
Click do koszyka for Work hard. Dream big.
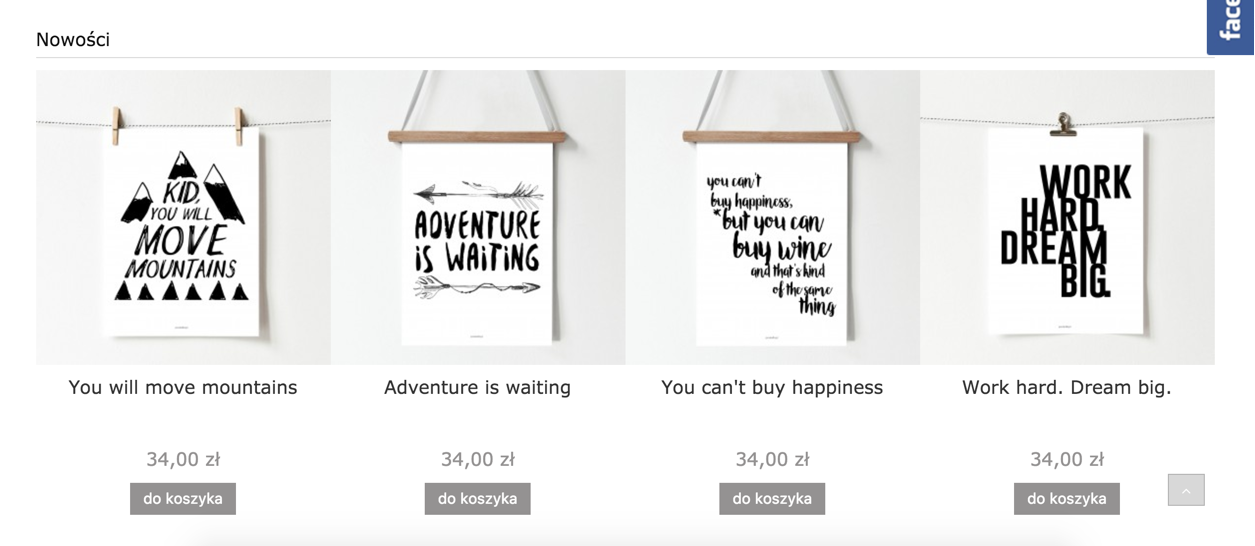[x=1066, y=498]
